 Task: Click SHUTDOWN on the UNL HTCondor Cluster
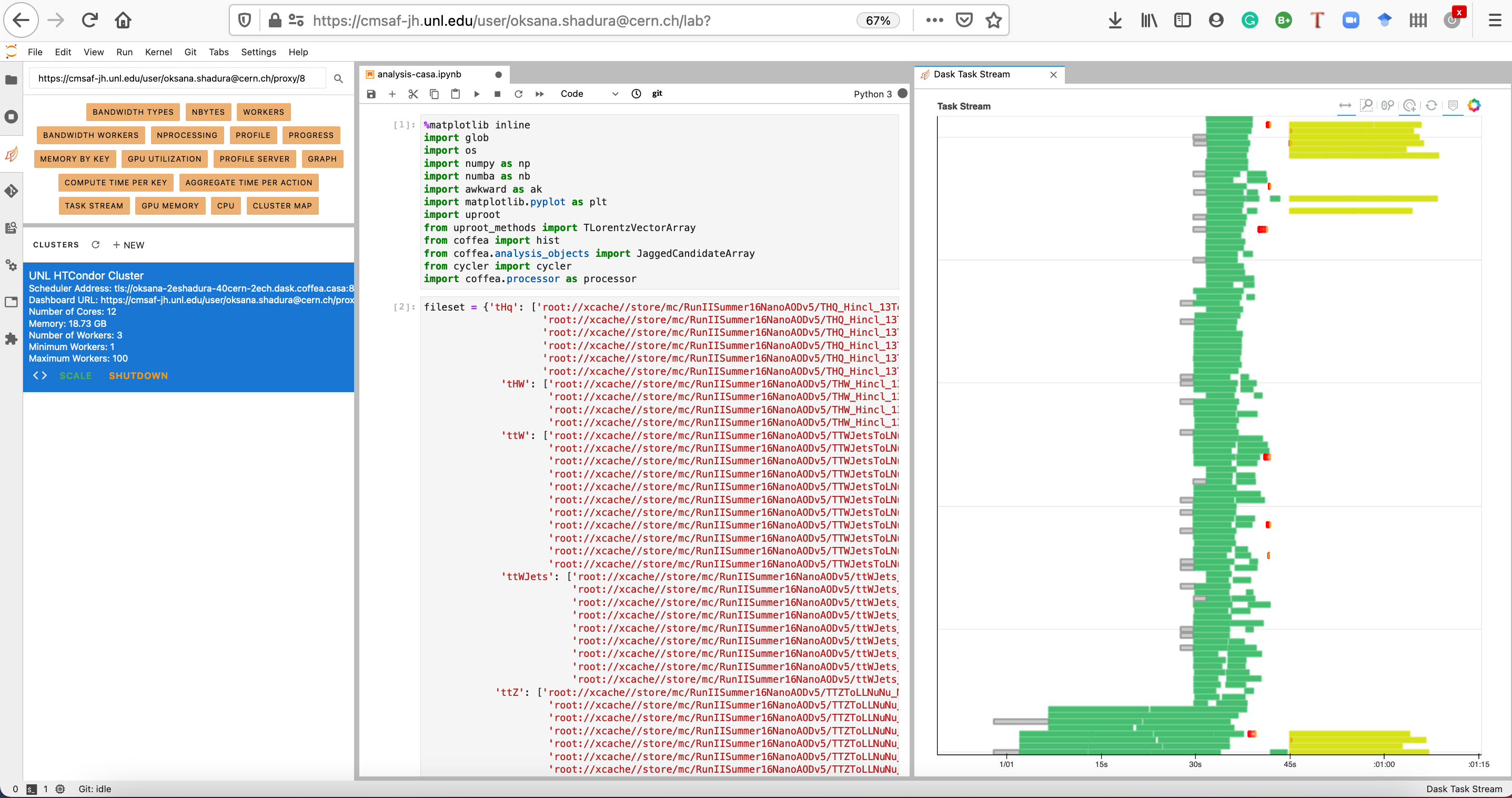click(138, 376)
